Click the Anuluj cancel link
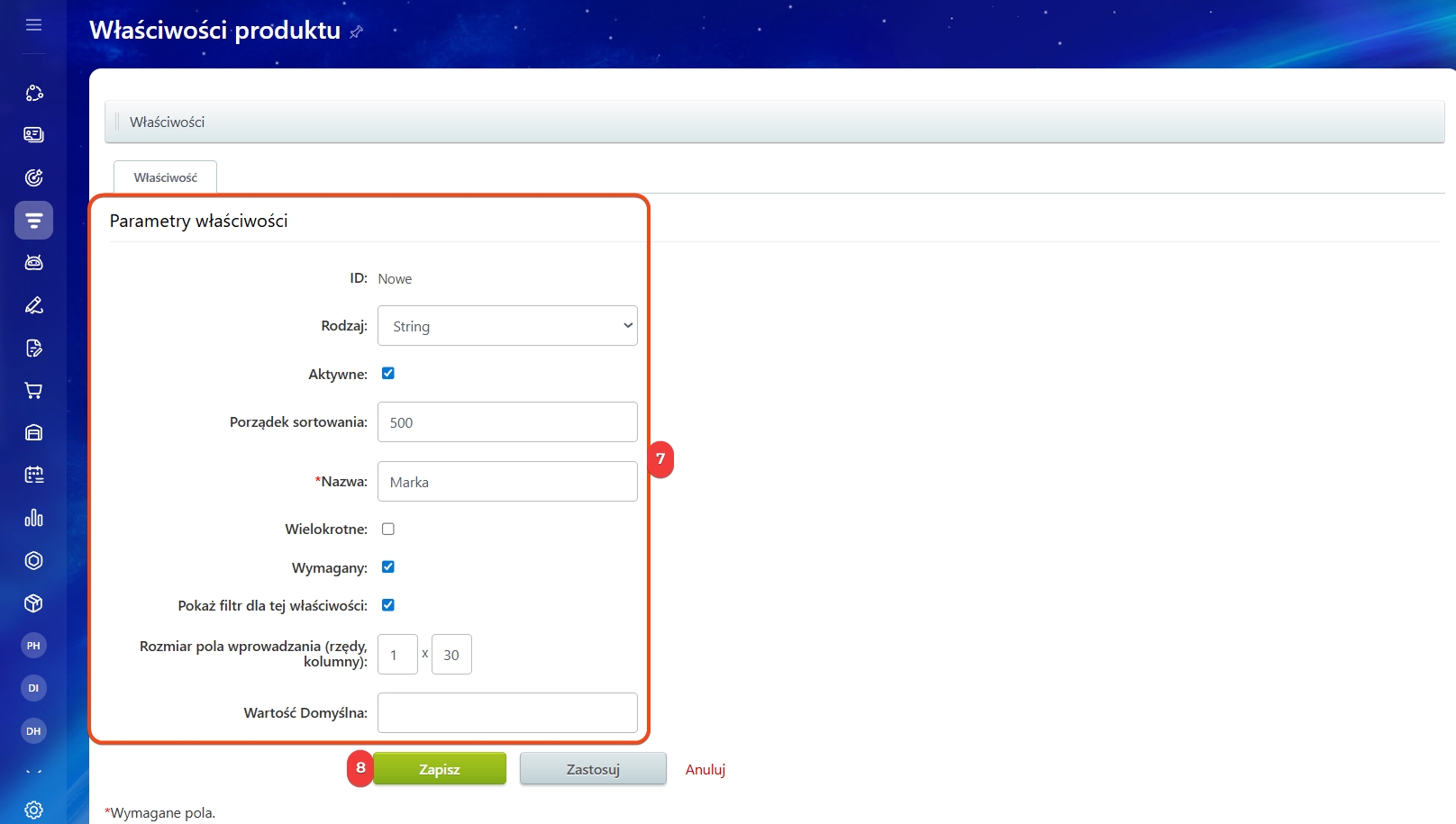This screenshot has height=824, width=1456. point(705,769)
